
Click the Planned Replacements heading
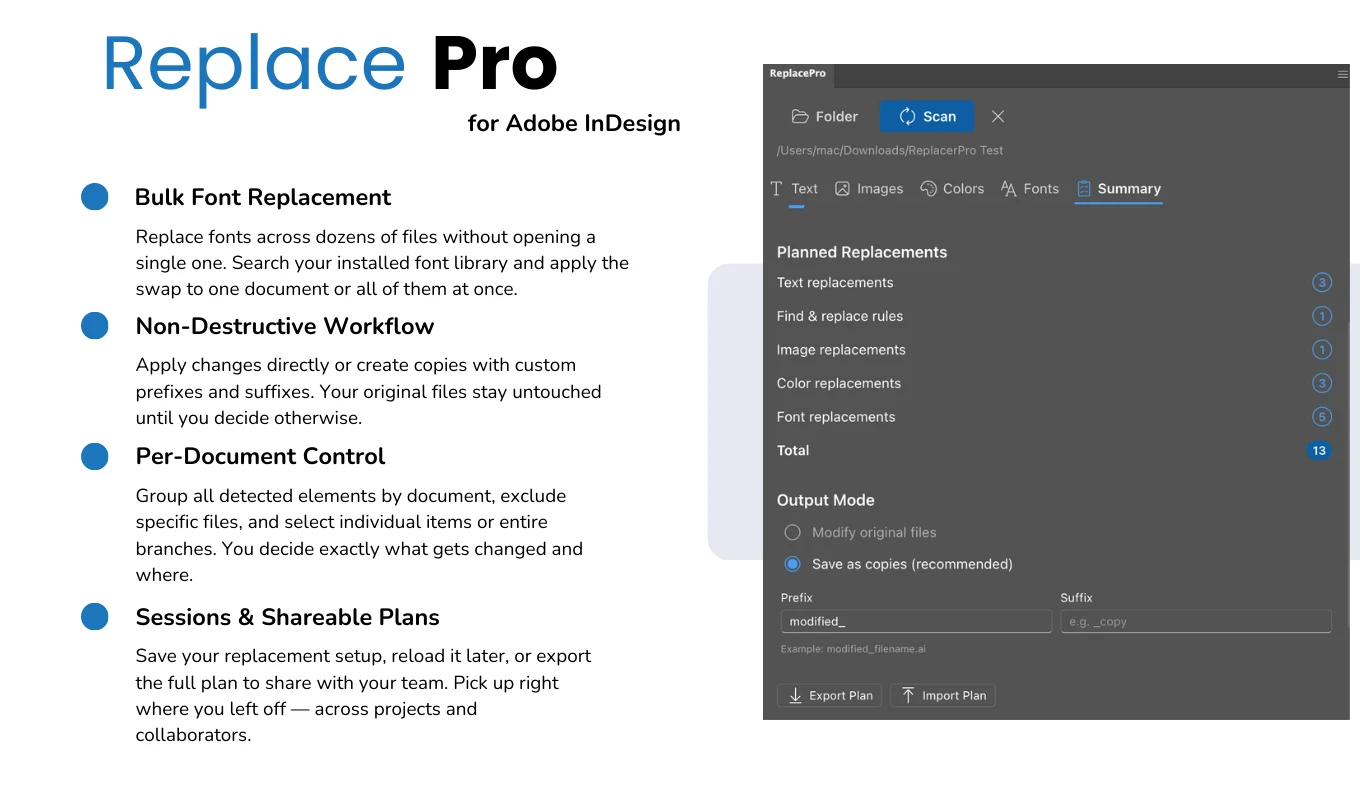(862, 252)
